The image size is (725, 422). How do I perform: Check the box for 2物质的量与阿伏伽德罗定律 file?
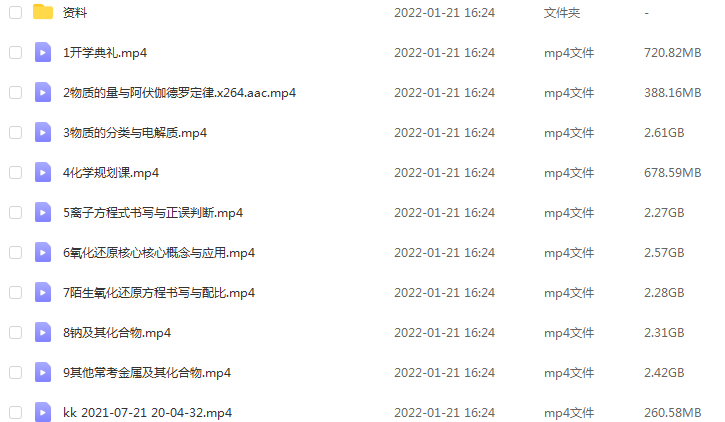tap(16, 92)
